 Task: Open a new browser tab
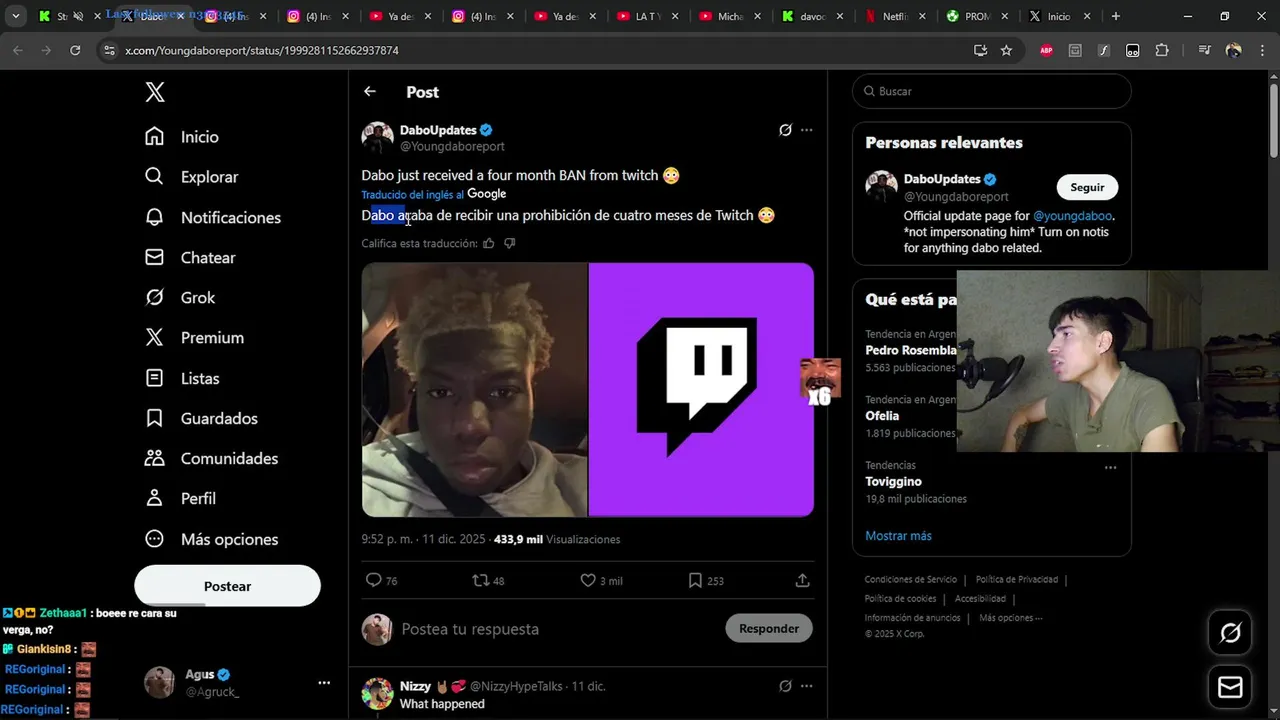[x=1115, y=16]
